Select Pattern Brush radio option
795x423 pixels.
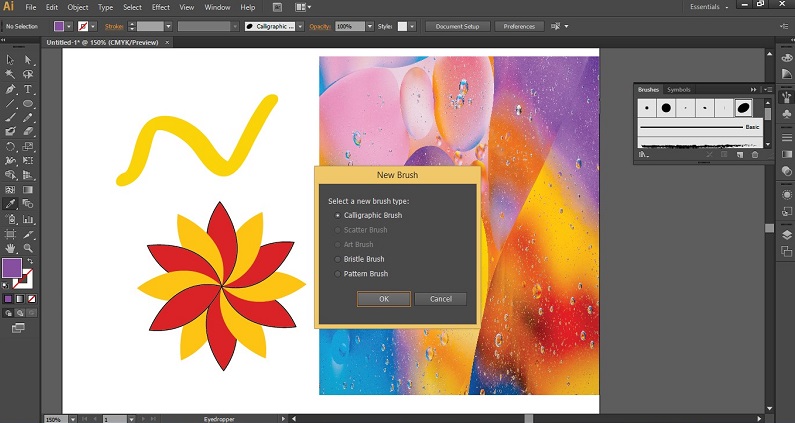[x=338, y=274]
